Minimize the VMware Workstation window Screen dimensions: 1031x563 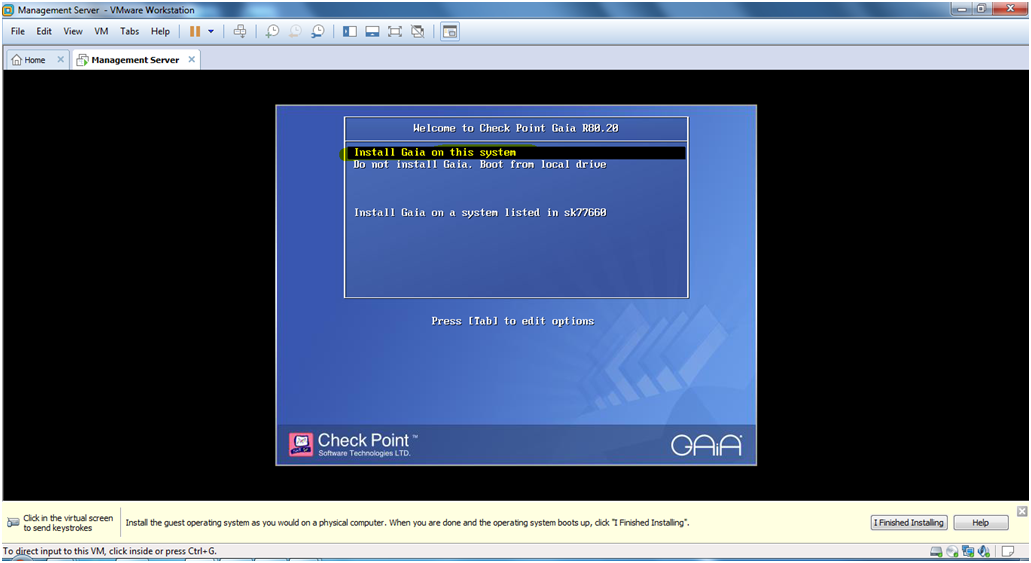pos(963,9)
